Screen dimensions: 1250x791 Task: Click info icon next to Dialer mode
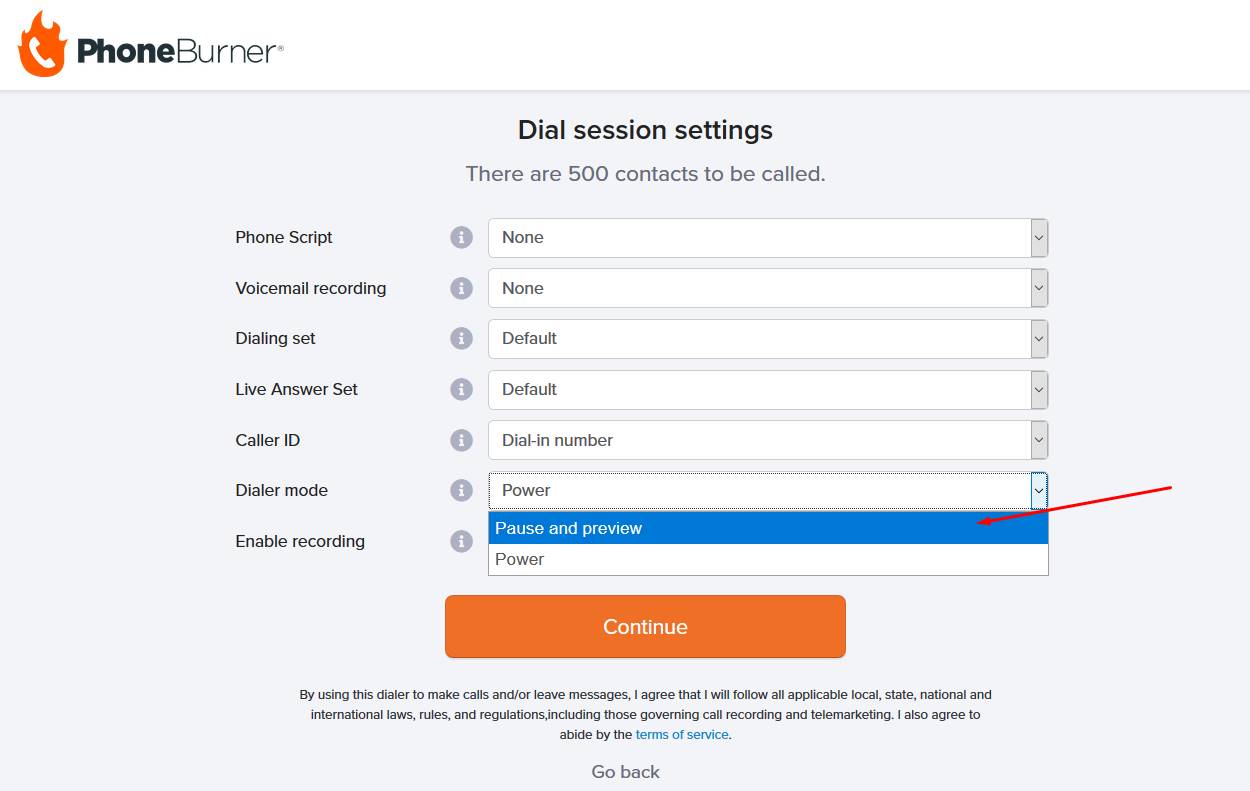(461, 490)
